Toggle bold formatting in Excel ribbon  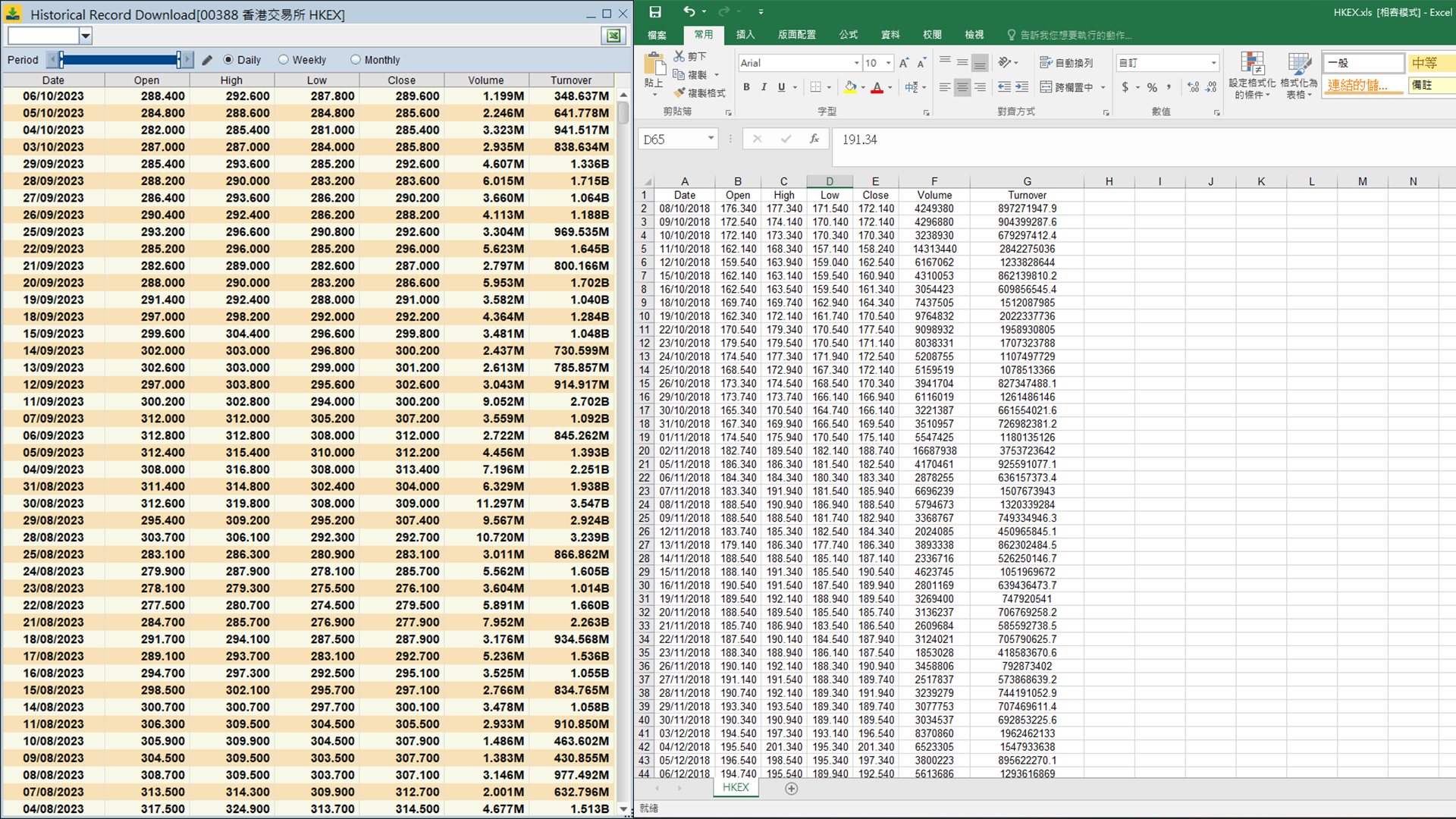(x=746, y=87)
